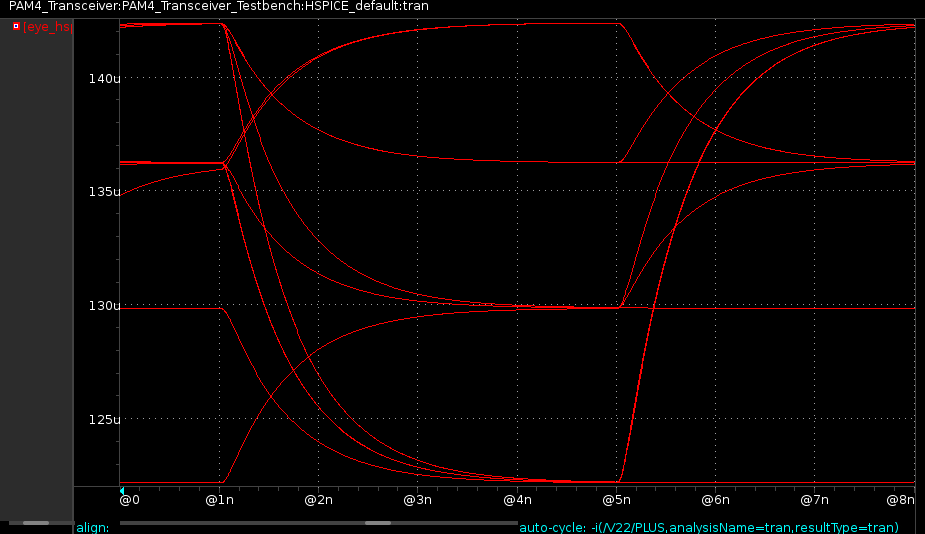Click the cyan time cursor marker at @0
This screenshot has width=925, height=534.
[122, 490]
